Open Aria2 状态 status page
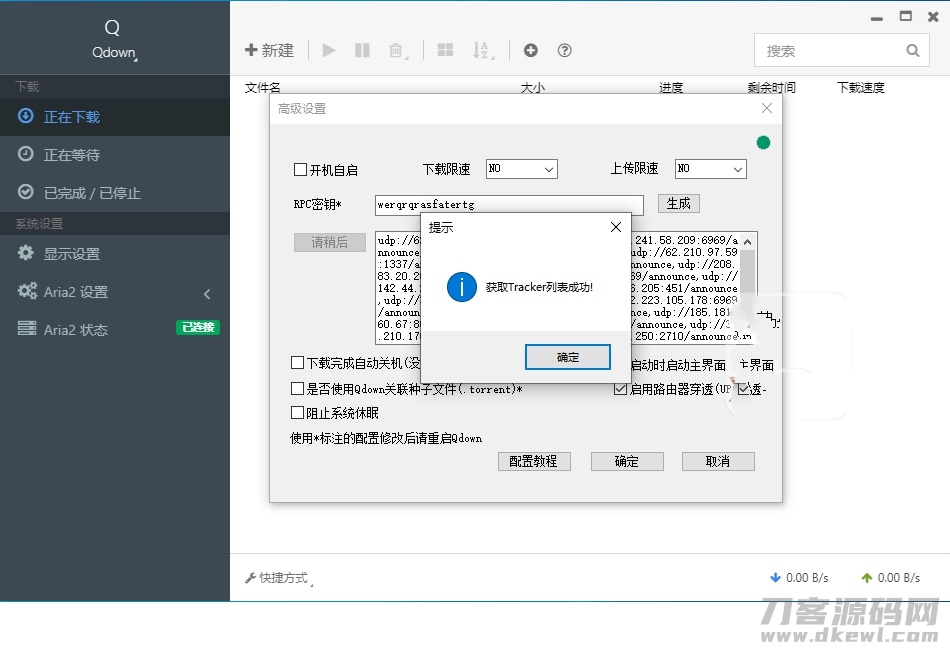 (115, 329)
